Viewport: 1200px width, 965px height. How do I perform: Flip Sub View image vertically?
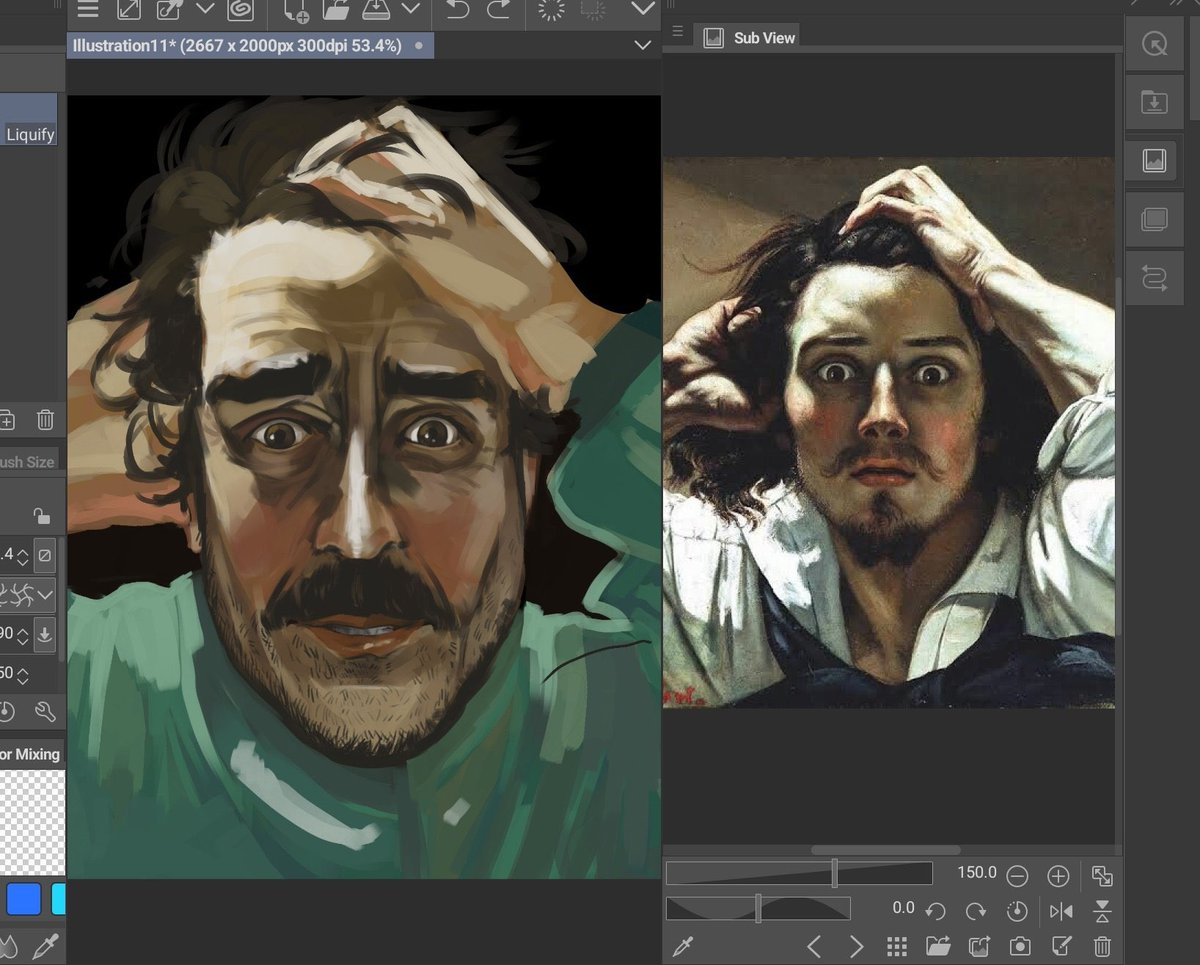tap(1102, 910)
